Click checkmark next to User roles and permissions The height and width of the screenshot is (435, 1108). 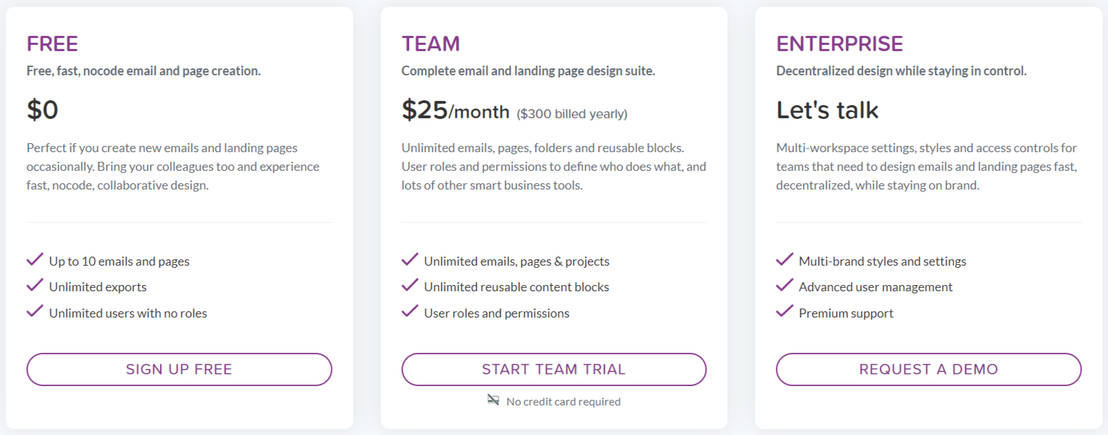click(x=409, y=312)
